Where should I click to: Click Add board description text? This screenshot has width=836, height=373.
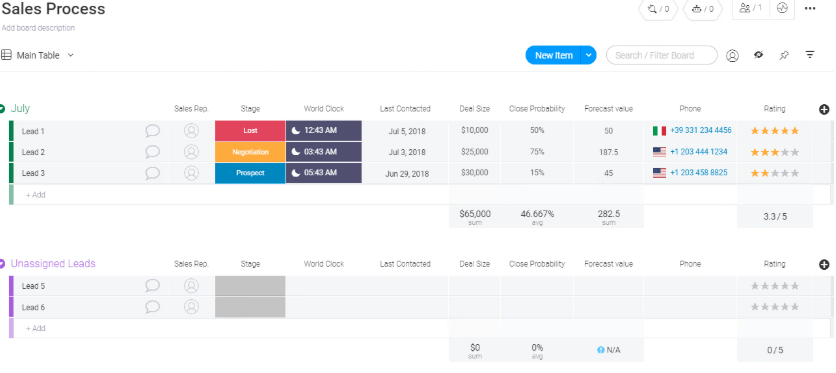point(38,28)
